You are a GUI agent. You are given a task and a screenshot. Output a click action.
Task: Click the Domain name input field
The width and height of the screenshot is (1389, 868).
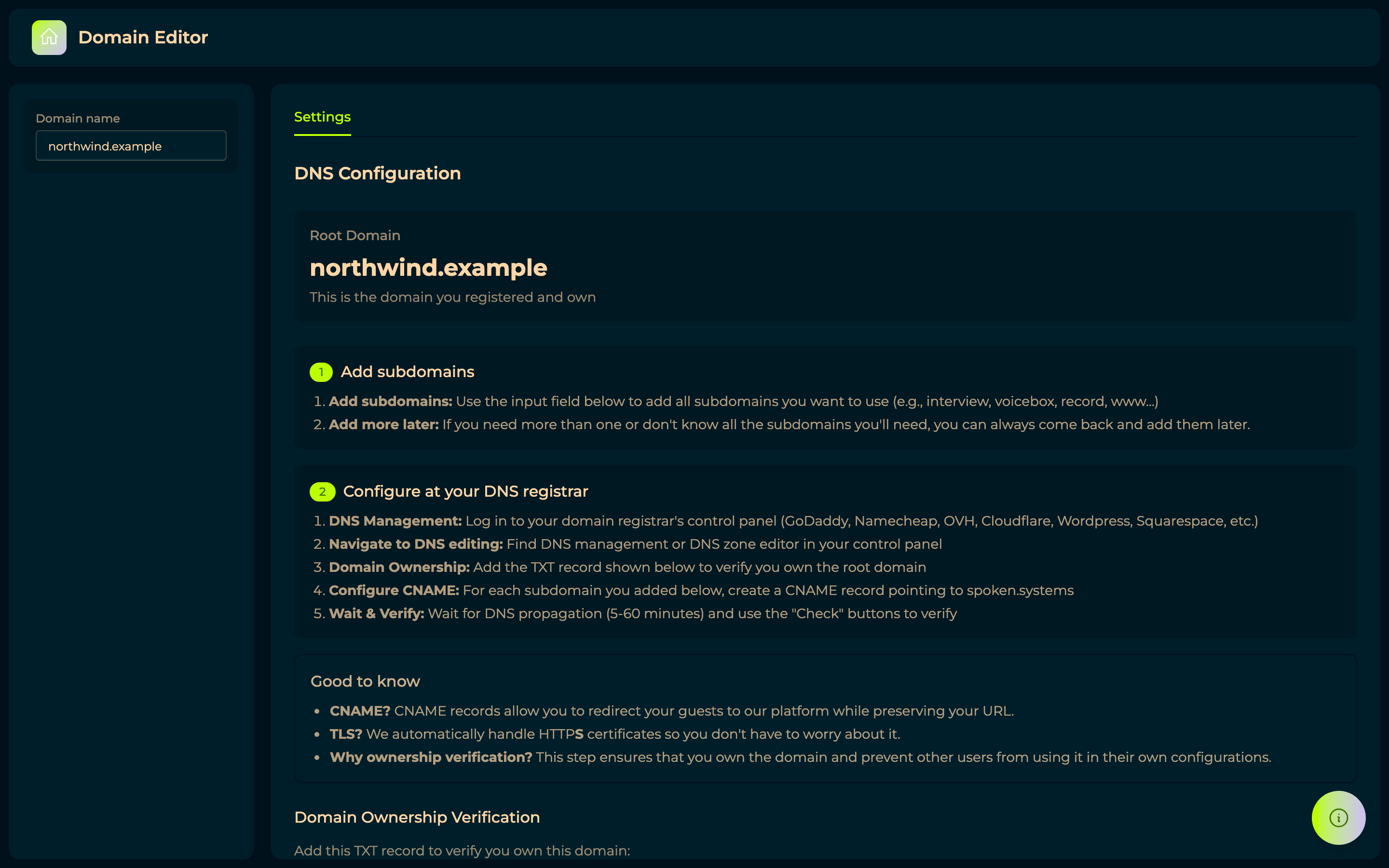(131, 146)
